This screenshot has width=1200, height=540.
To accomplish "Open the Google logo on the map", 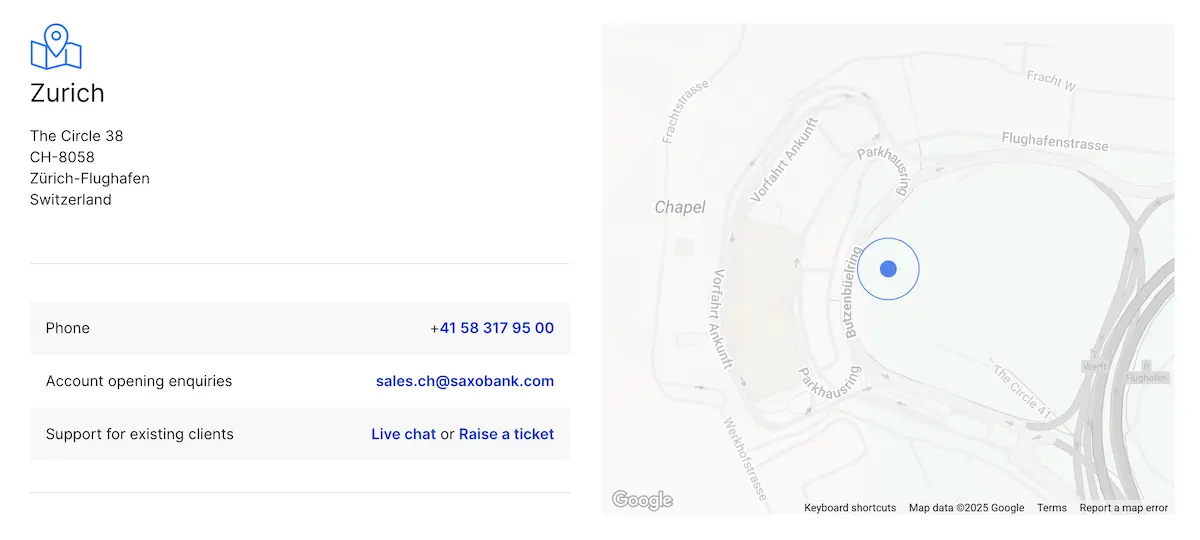I will point(642,500).
